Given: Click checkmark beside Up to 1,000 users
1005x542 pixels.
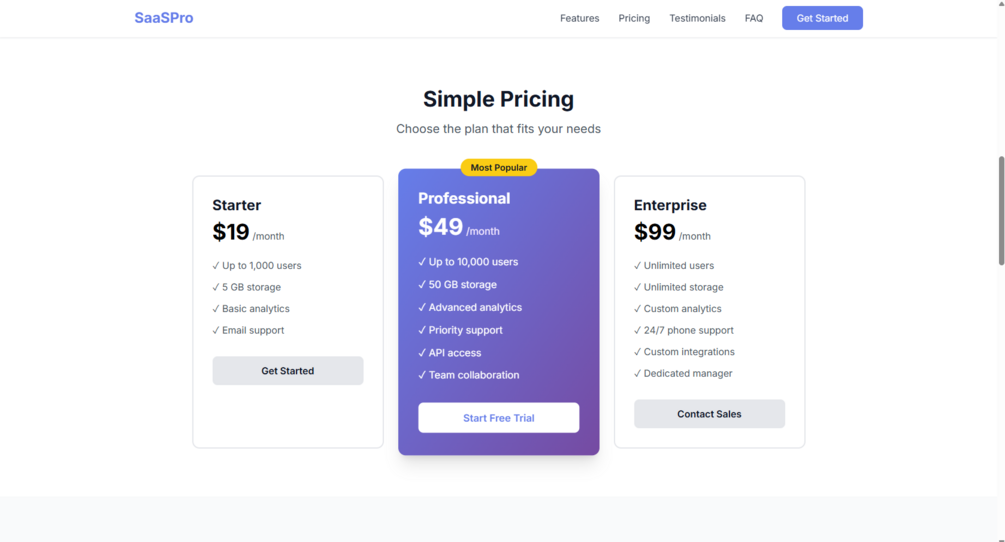Looking at the screenshot, I should point(215,265).
